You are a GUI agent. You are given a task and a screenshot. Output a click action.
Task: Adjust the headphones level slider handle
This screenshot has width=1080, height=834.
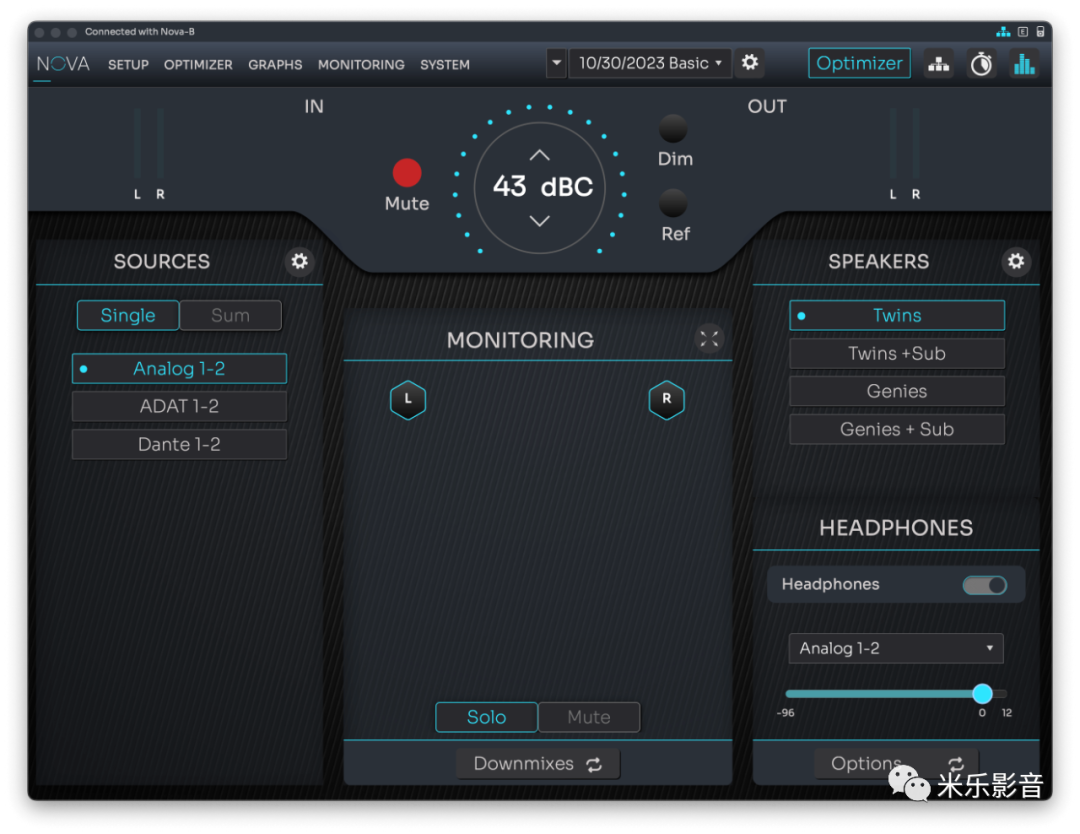point(982,694)
